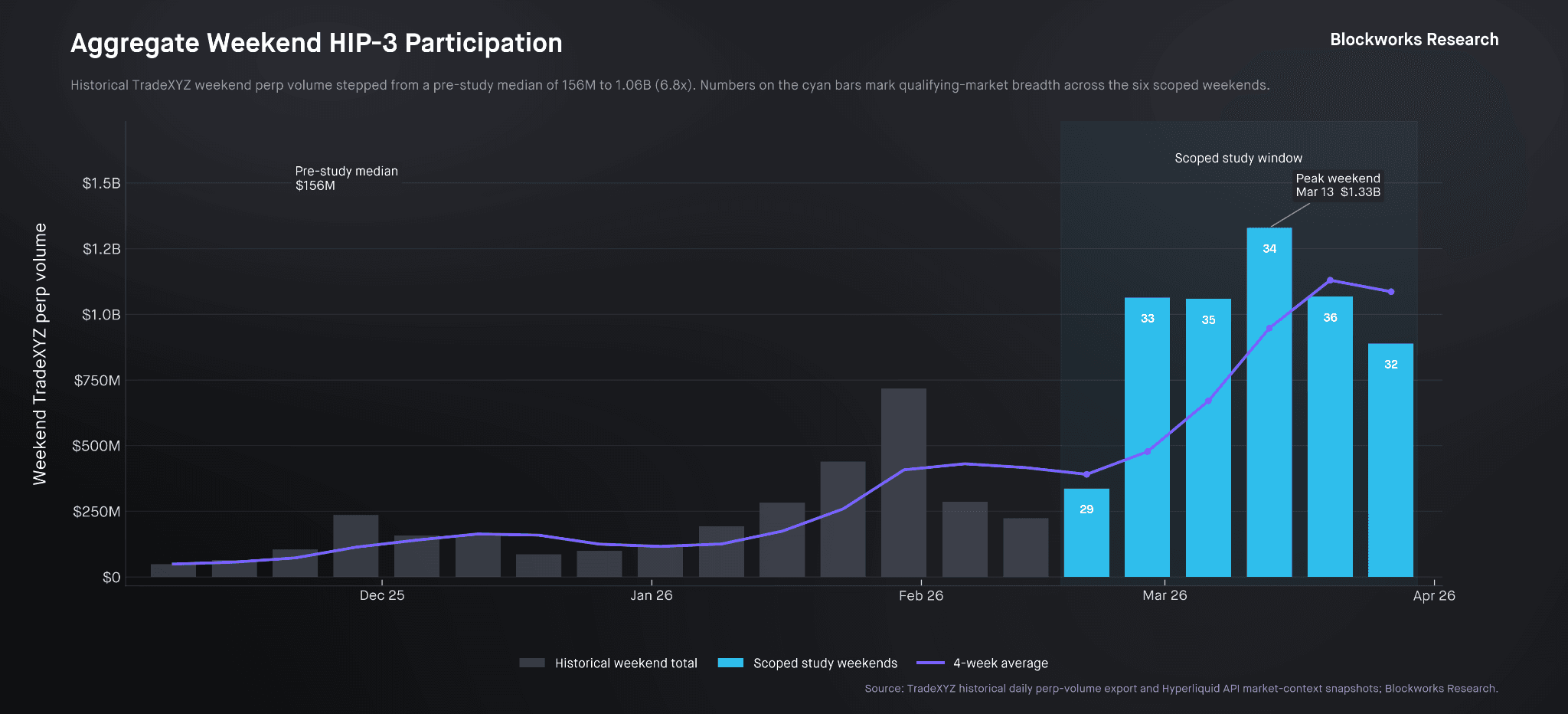Toggle the 4-week average legend label
The width and height of the screenshot is (1568, 714).
tap(1000, 663)
